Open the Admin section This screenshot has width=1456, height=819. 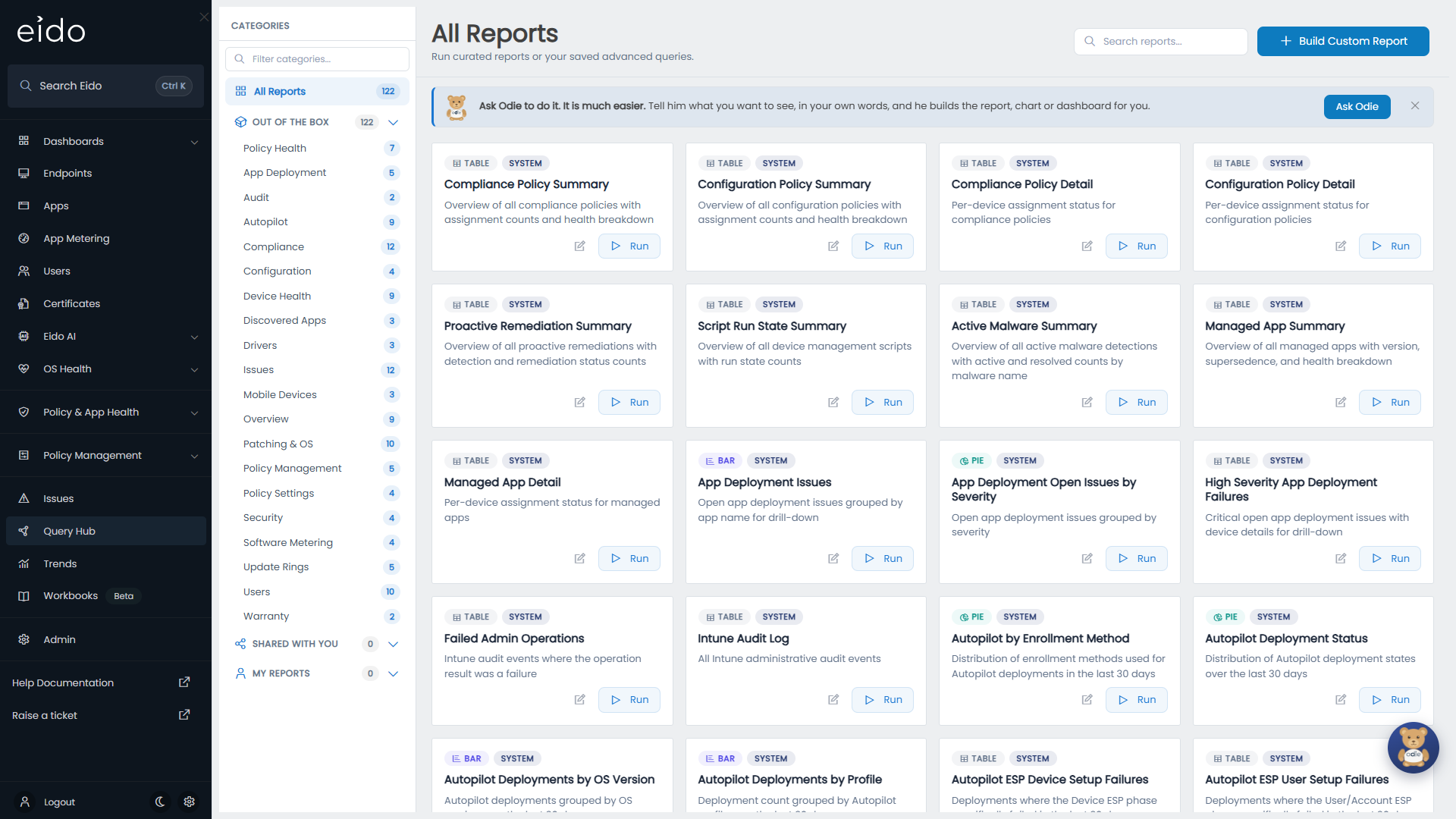105,639
